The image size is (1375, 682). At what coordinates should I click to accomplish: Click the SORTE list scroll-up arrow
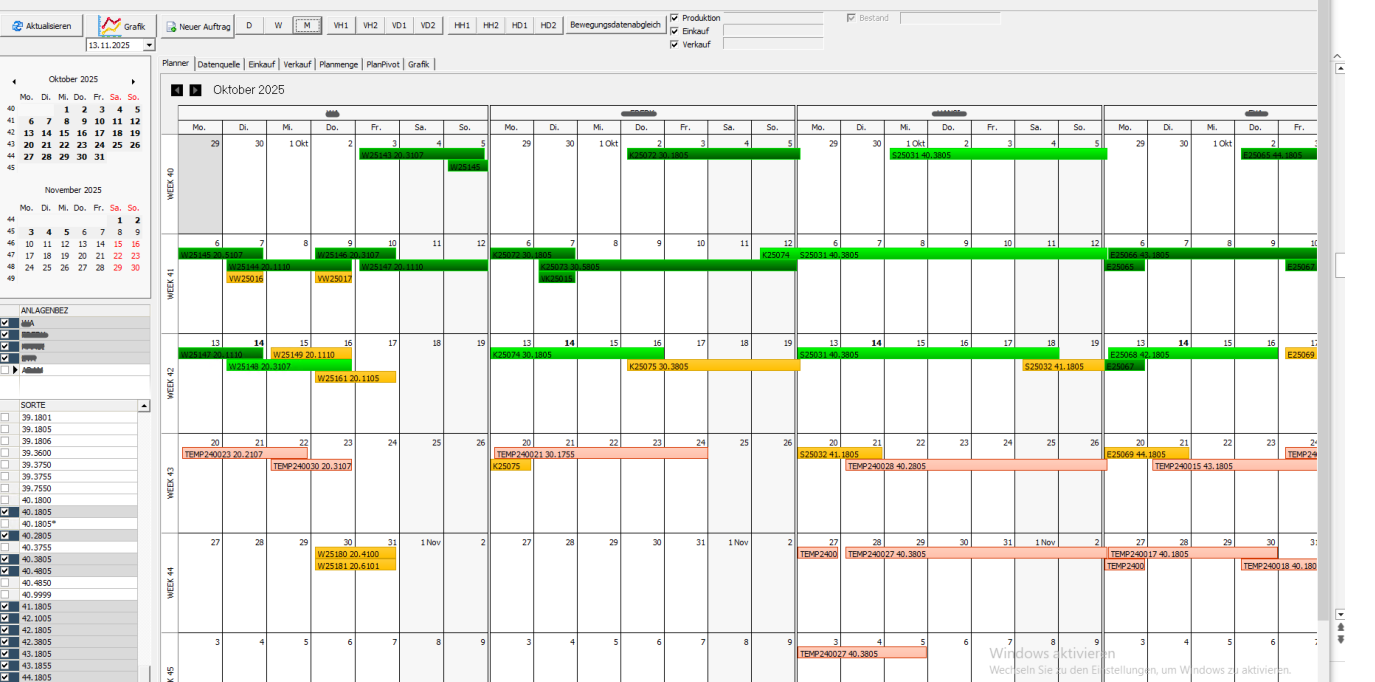pos(144,406)
